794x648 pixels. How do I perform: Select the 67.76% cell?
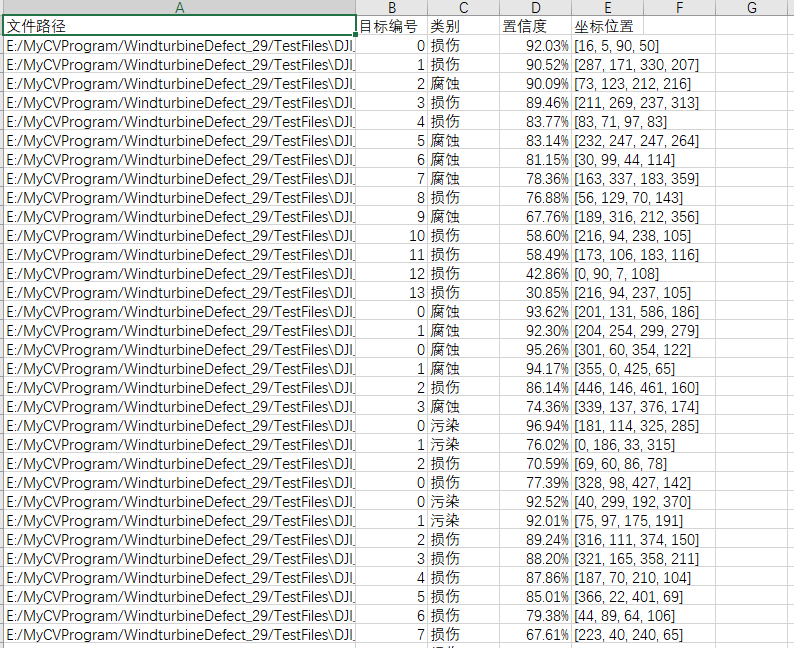click(536, 217)
